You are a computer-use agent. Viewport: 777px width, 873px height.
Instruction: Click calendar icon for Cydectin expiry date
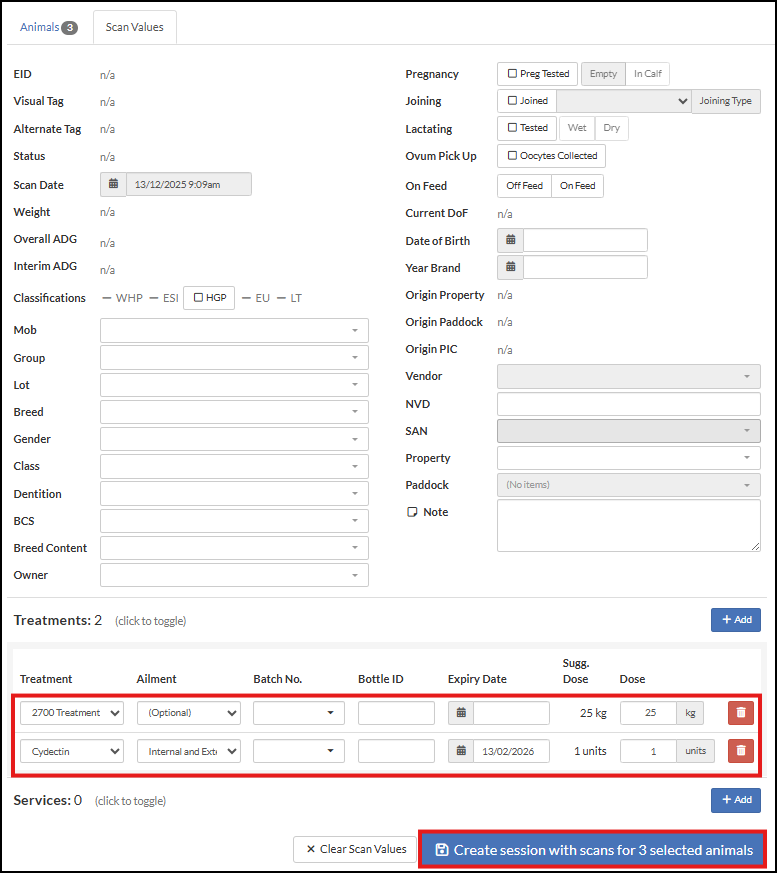pos(461,751)
